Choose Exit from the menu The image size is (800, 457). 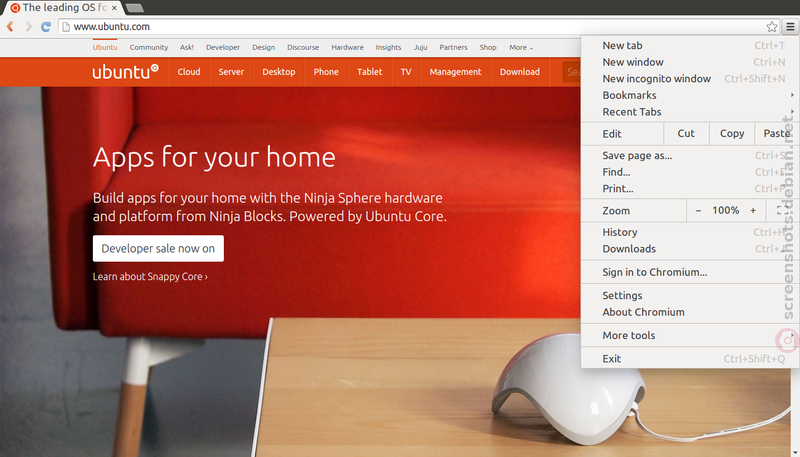[x=690, y=359]
